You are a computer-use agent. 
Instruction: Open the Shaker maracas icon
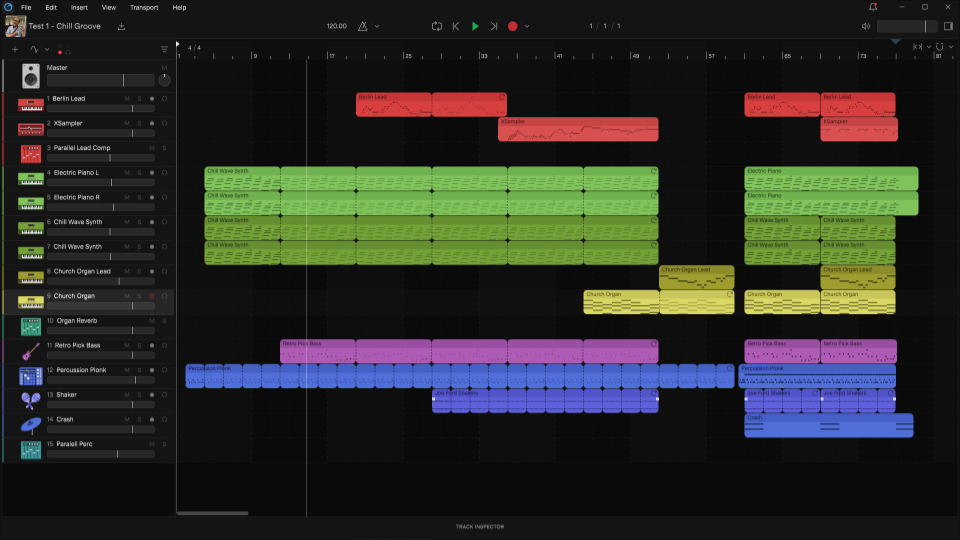pyautogui.click(x=31, y=400)
